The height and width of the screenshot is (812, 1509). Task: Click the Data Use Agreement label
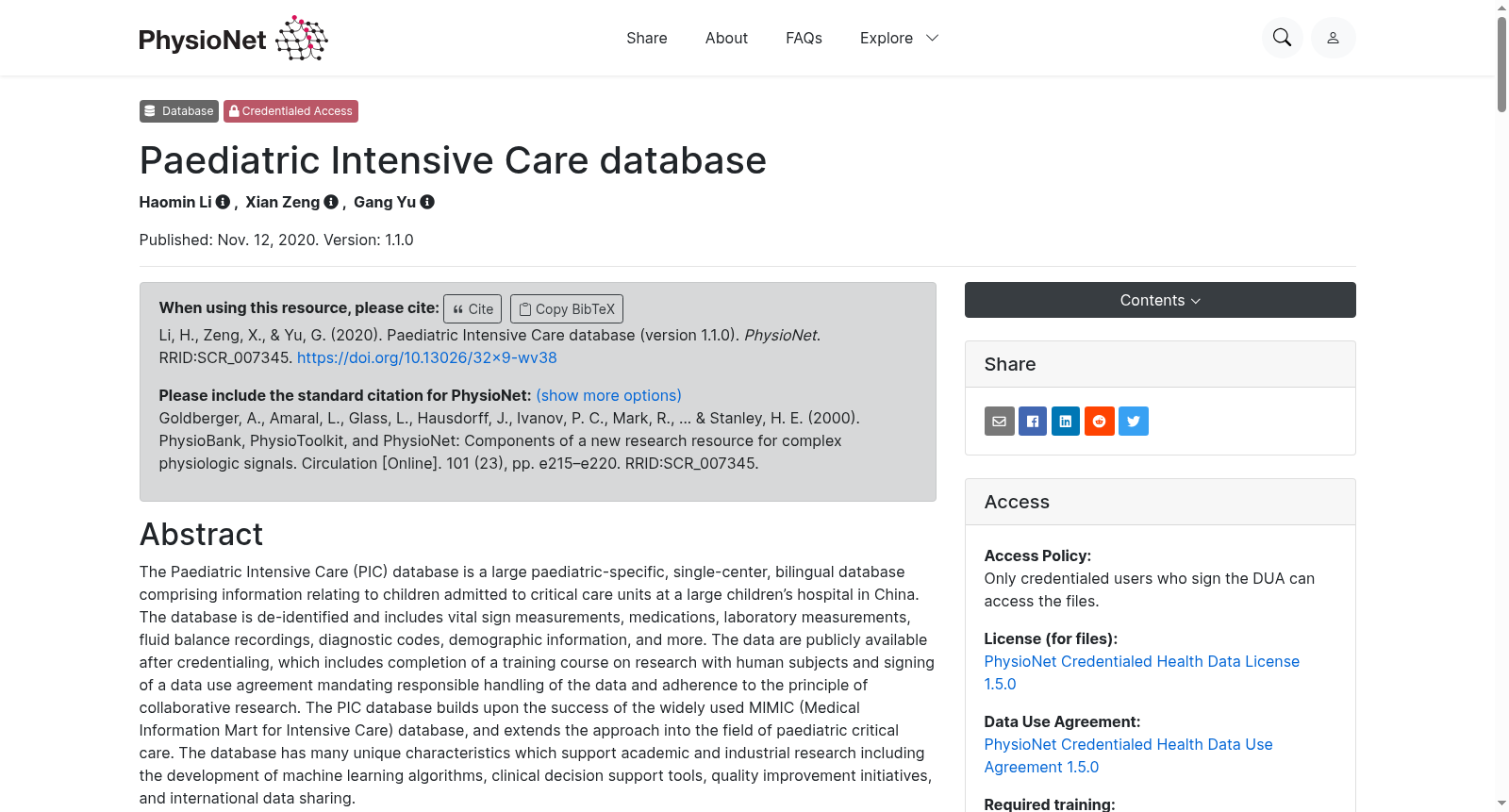click(x=1062, y=721)
